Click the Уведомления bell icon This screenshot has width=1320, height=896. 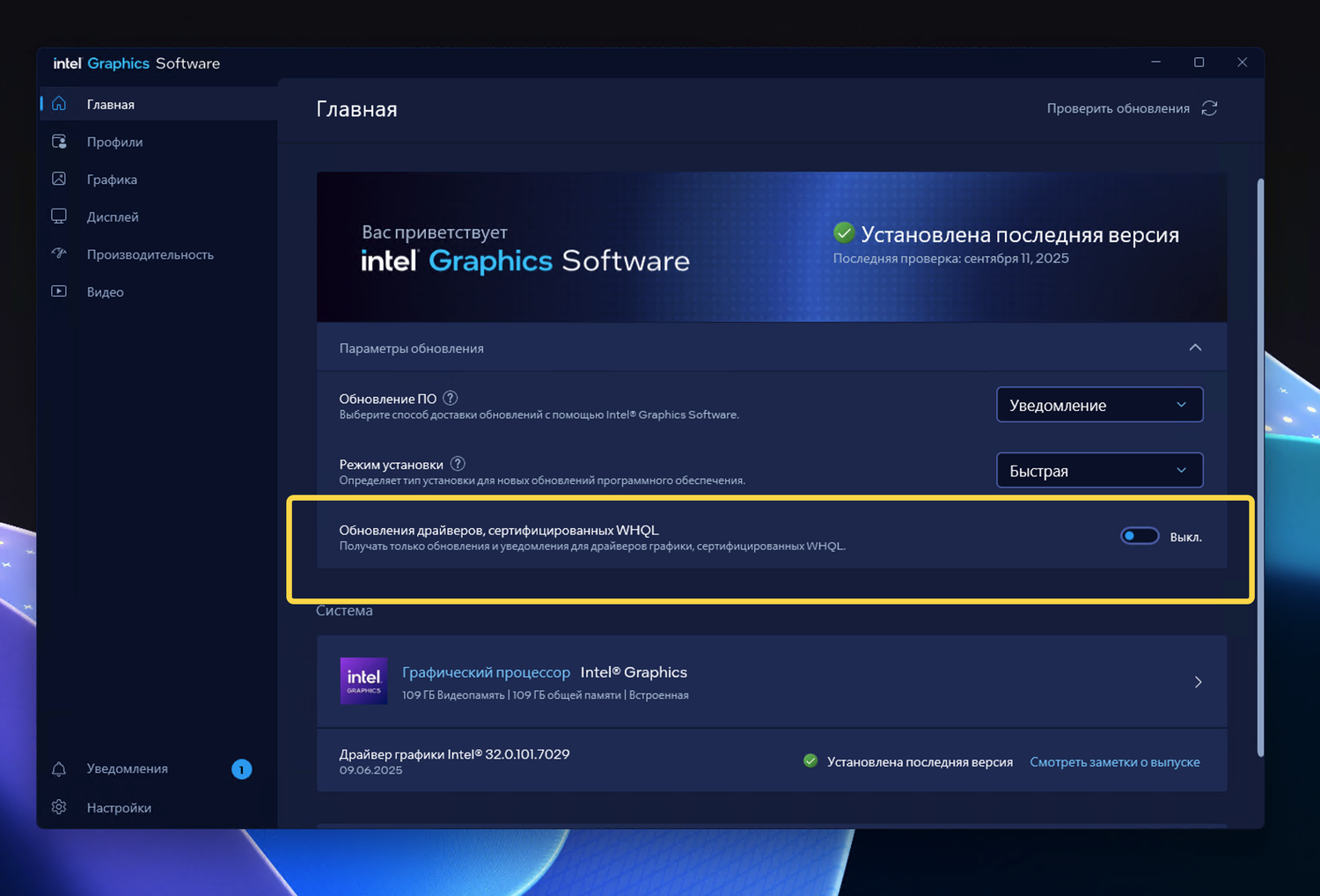coord(59,769)
